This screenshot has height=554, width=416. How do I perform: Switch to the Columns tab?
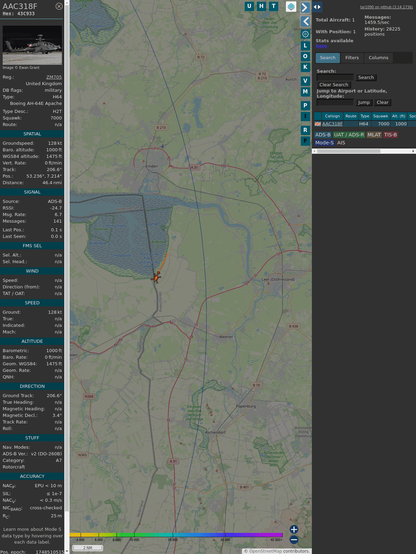(x=379, y=58)
